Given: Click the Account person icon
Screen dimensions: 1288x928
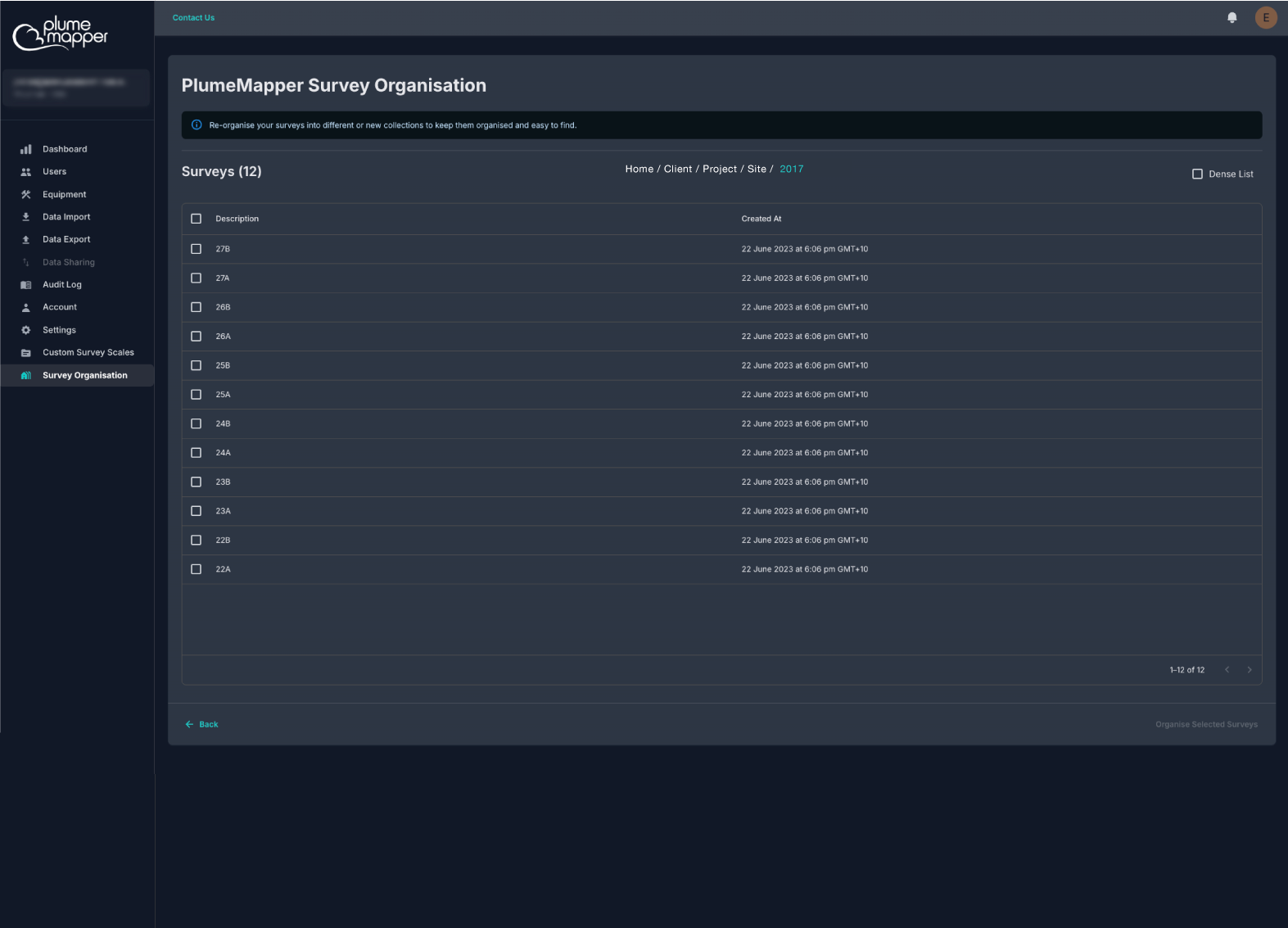Looking at the screenshot, I should tap(26, 307).
